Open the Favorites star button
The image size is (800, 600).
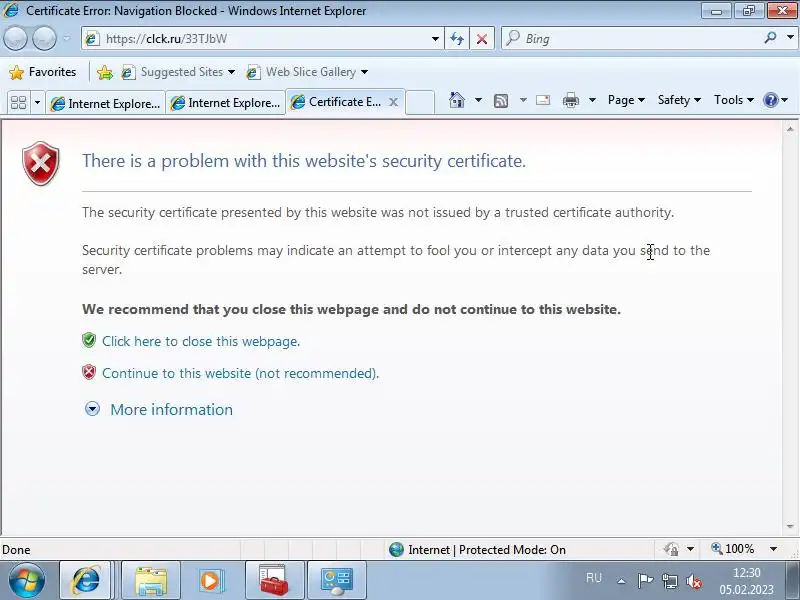pyautogui.click(x=43, y=72)
